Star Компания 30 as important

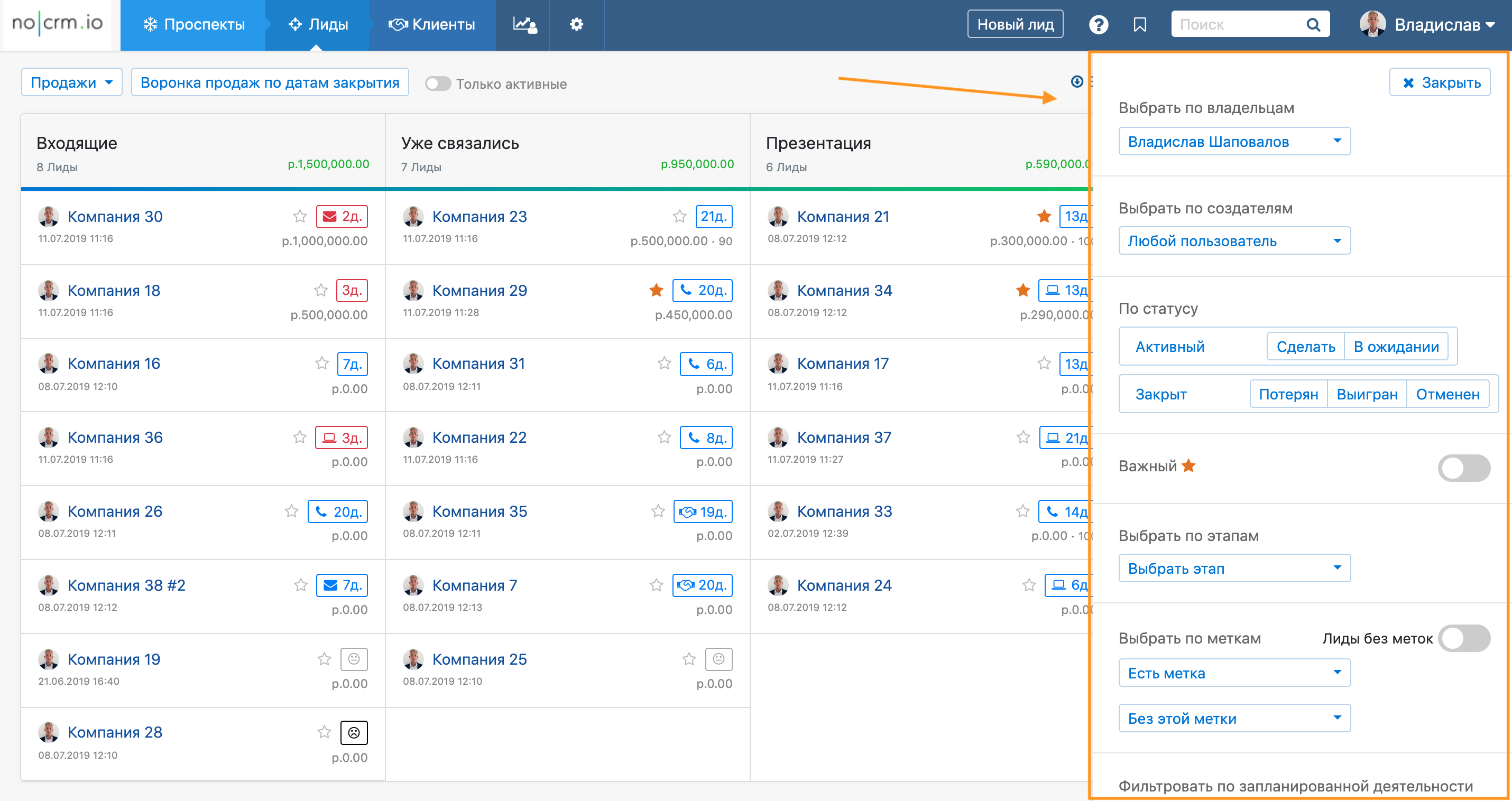click(300, 217)
